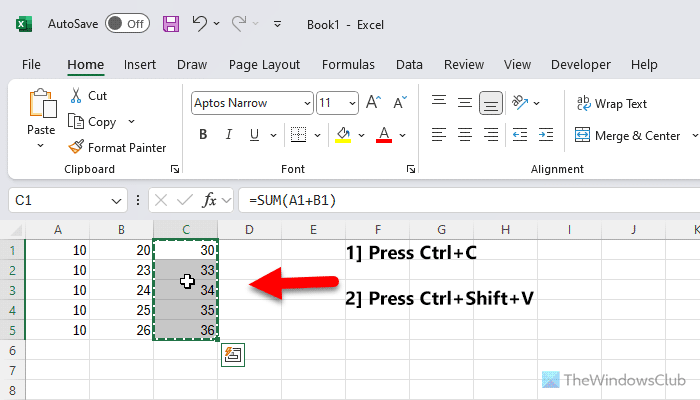Click the Orientation text angle icon

(520, 102)
